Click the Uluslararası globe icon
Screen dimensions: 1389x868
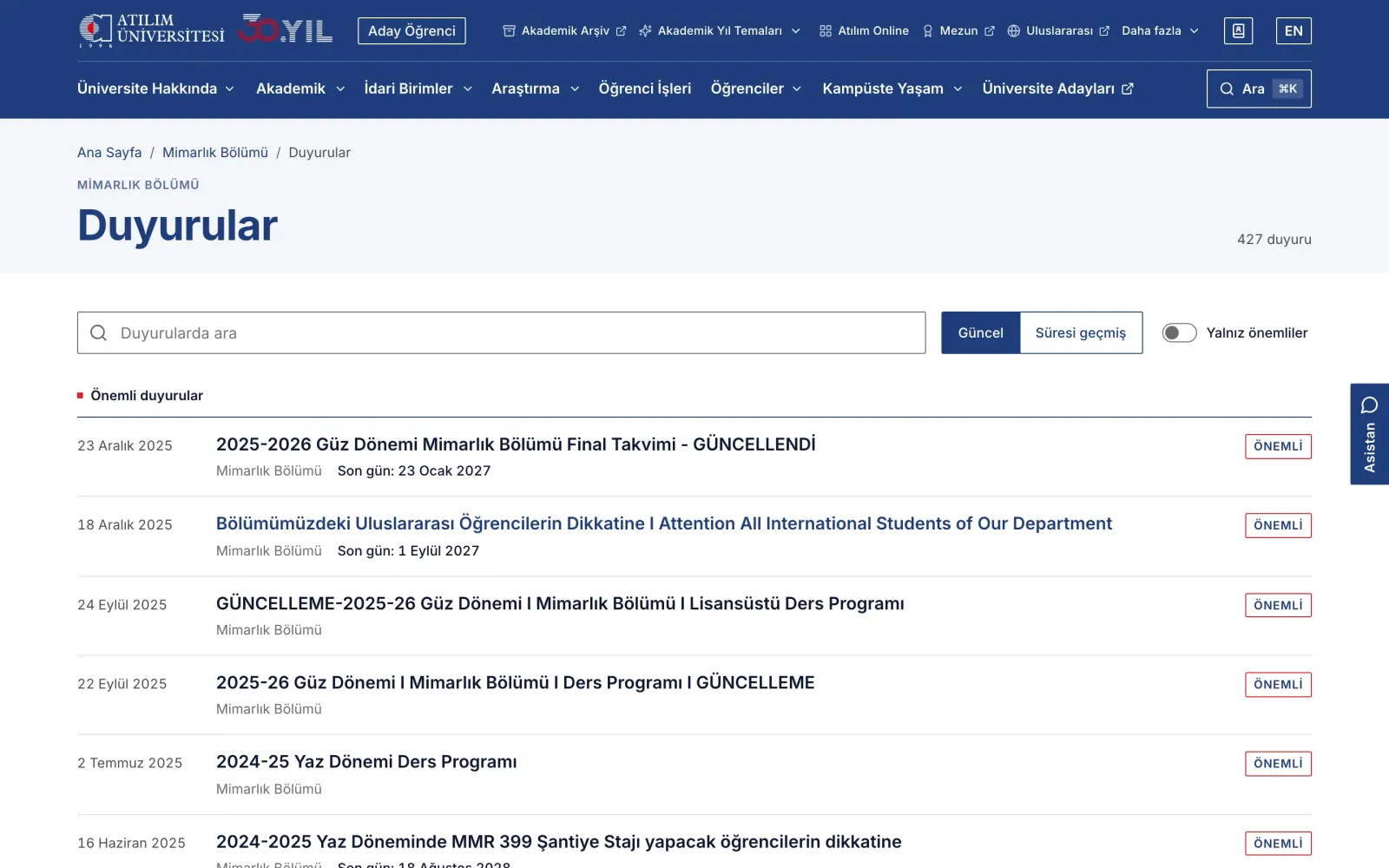point(1013,31)
